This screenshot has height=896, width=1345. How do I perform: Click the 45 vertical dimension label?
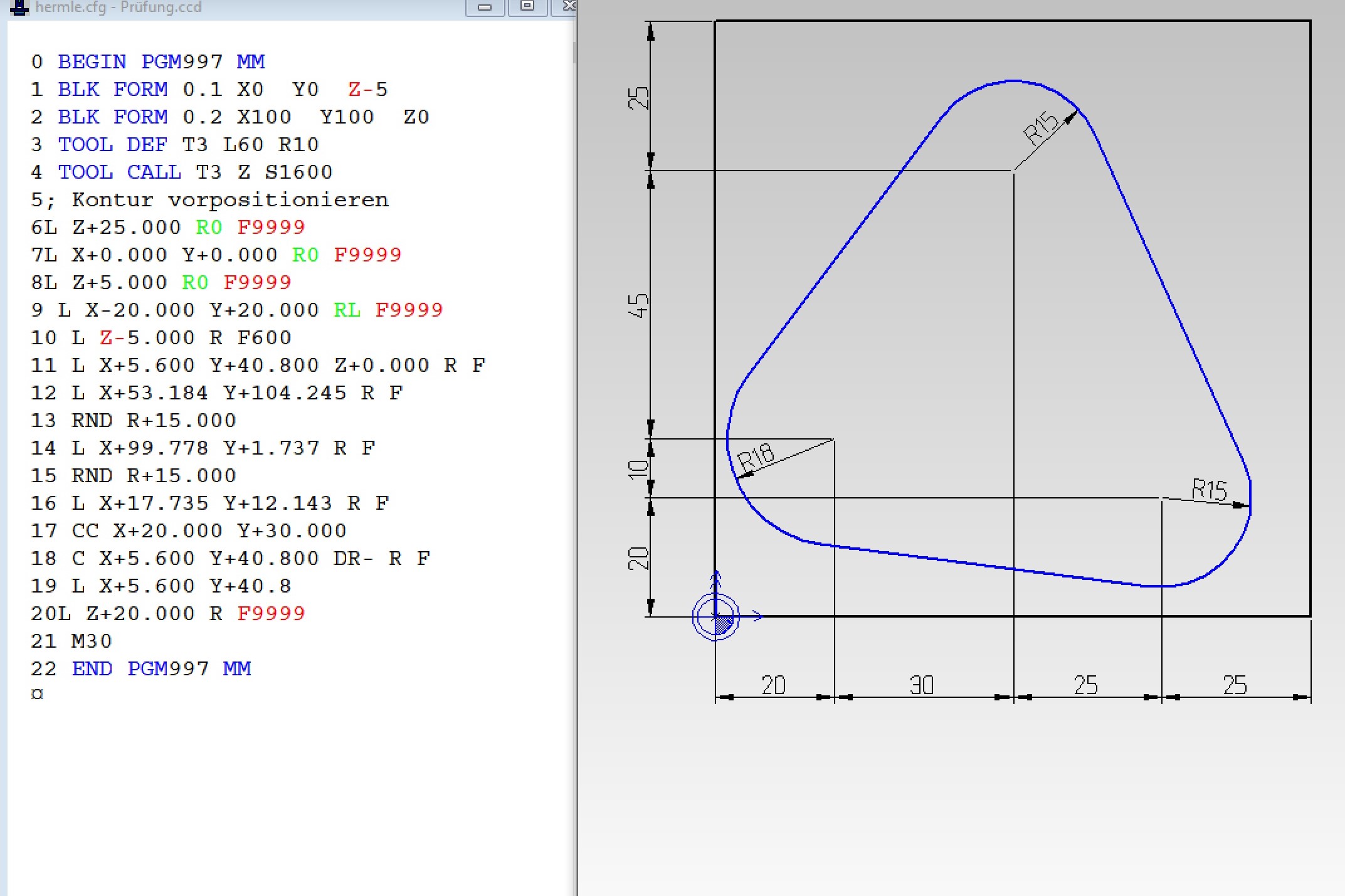(x=638, y=305)
